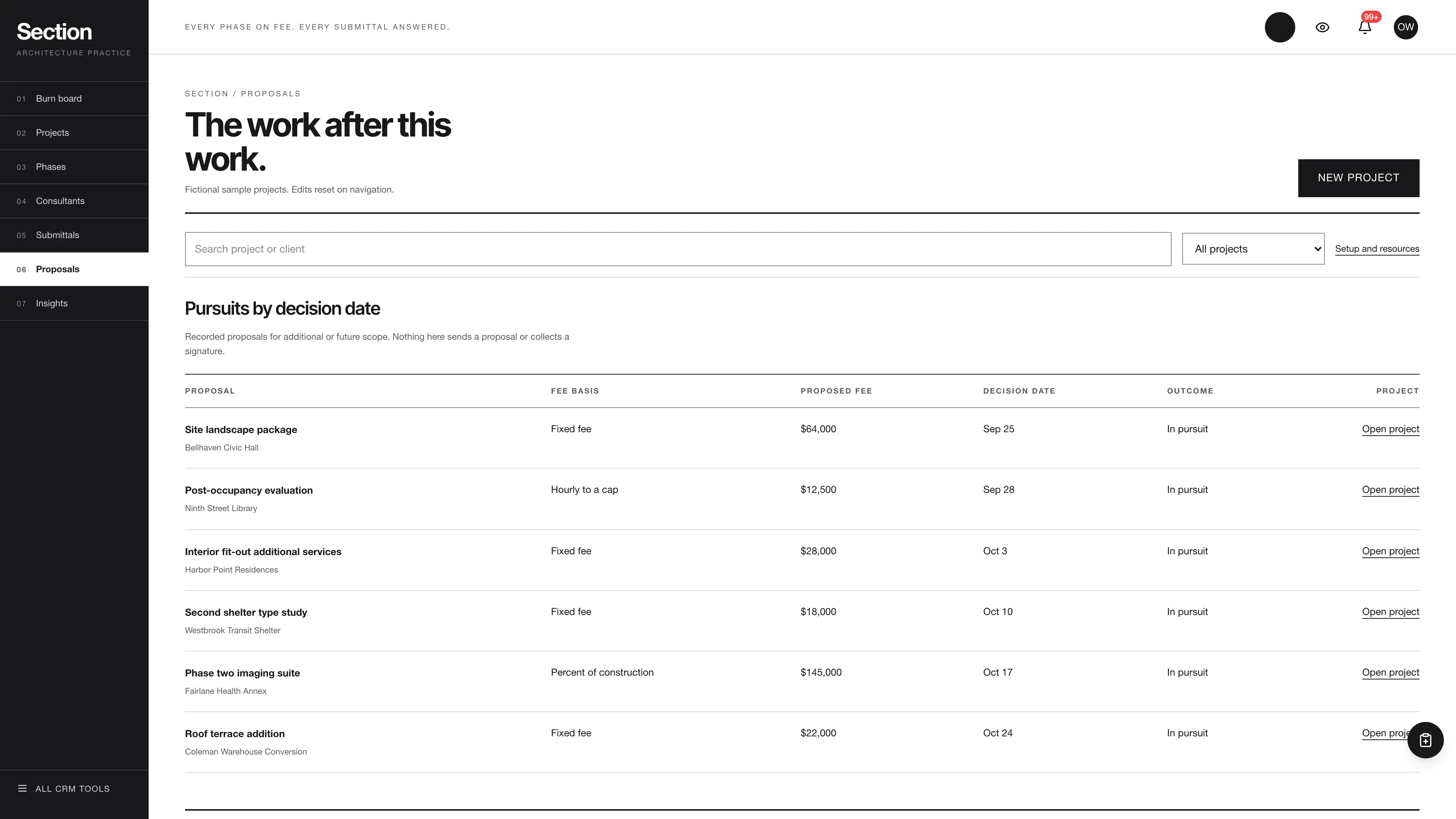Focus the Search project or client field
This screenshot has width=1456, height=819.
(x=678, y=249)
